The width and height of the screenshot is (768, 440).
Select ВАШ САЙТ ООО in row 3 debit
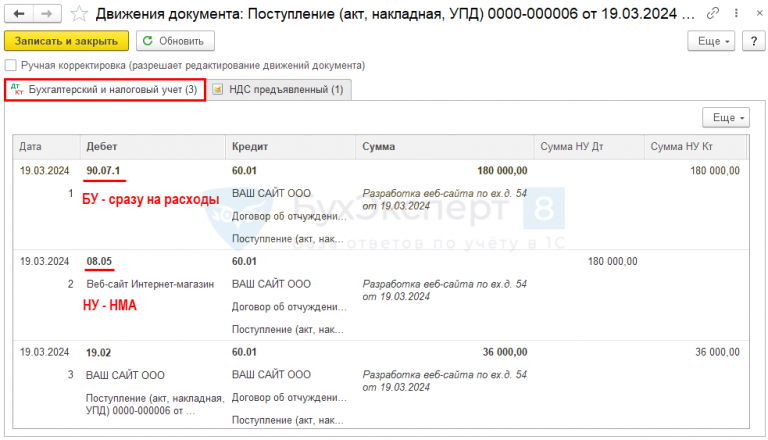125,375
